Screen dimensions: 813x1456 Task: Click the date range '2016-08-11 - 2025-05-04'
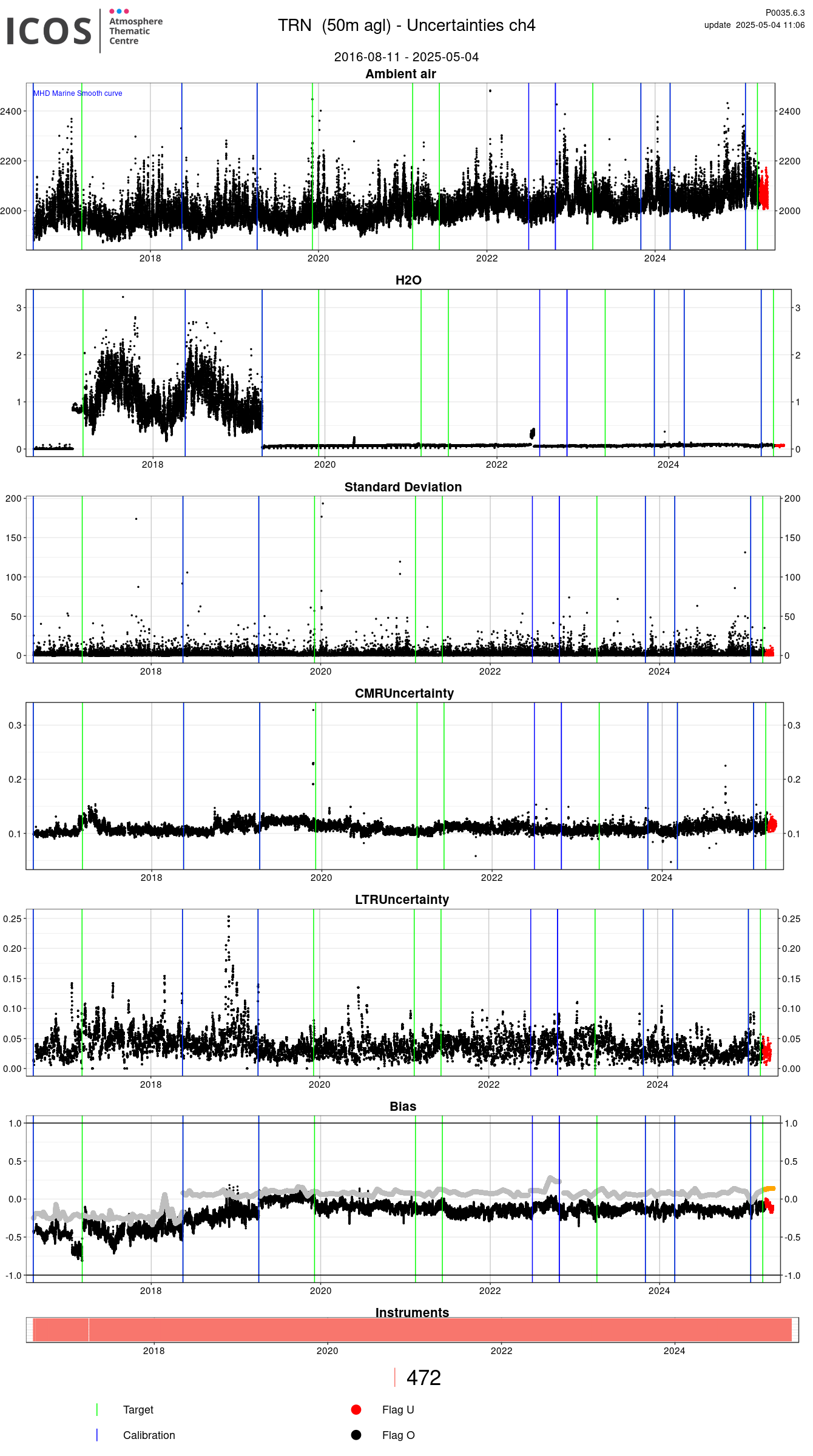(x=406, y=57)
